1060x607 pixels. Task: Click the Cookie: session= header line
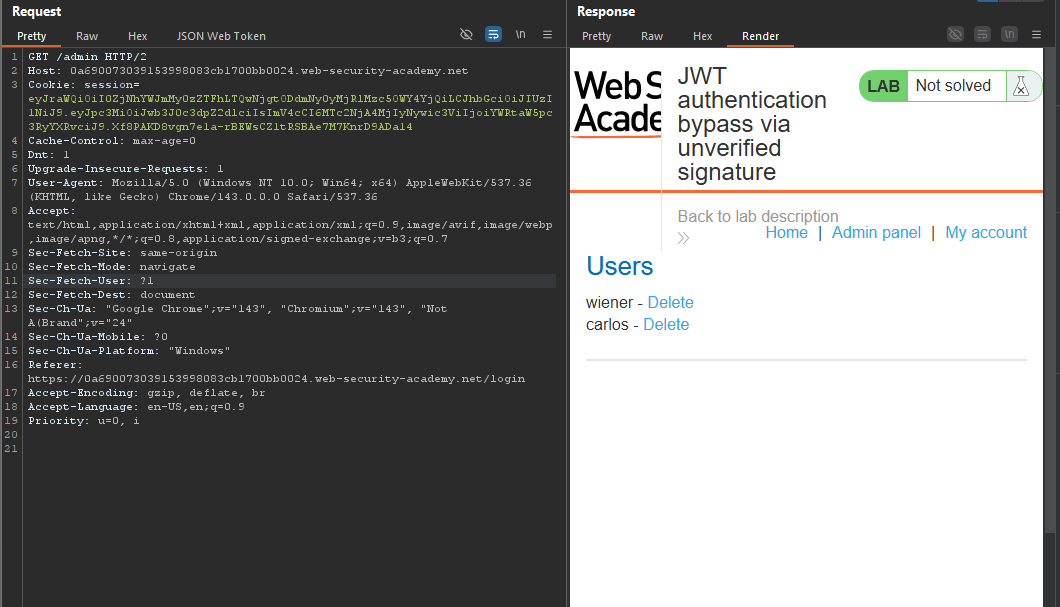tap(84, 84)
